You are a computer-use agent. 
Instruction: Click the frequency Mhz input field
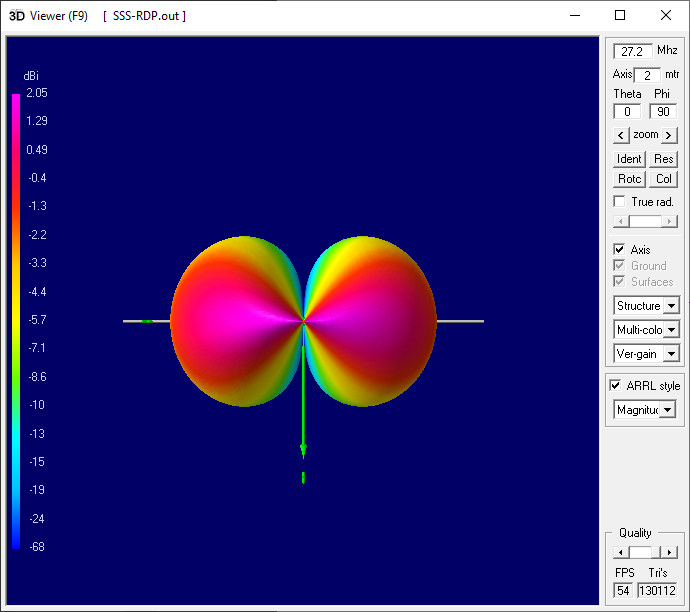pyautogui.click(x=633, y=51)
